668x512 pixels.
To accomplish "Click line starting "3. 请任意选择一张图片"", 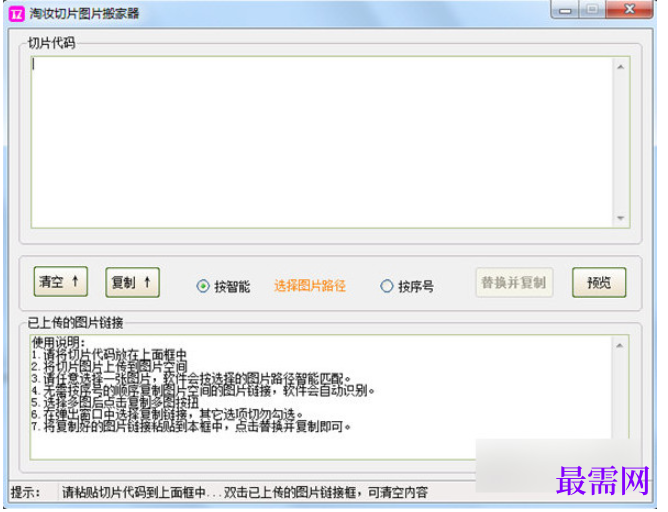I will [x=191, y=378].
